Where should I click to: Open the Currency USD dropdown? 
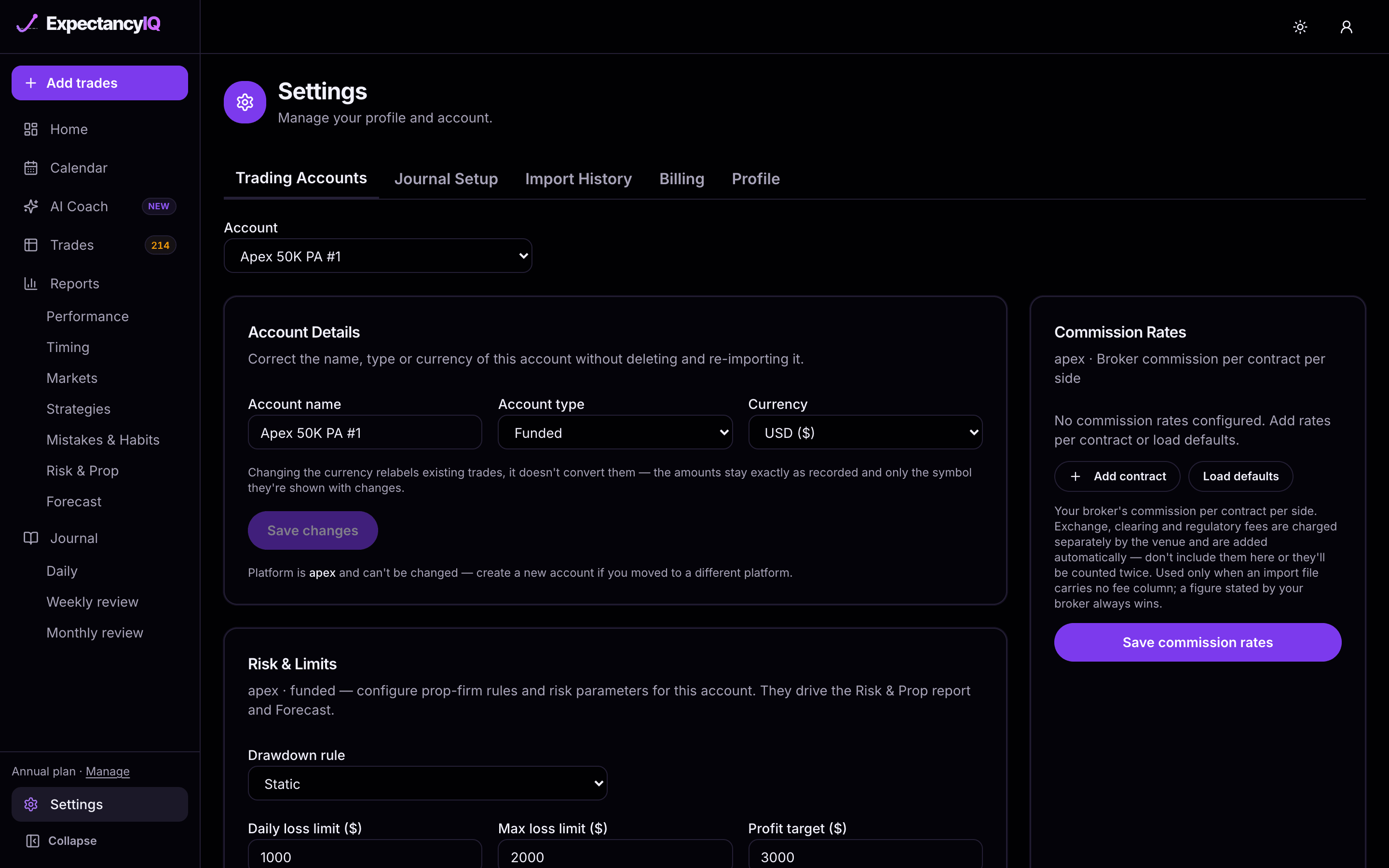865,432
